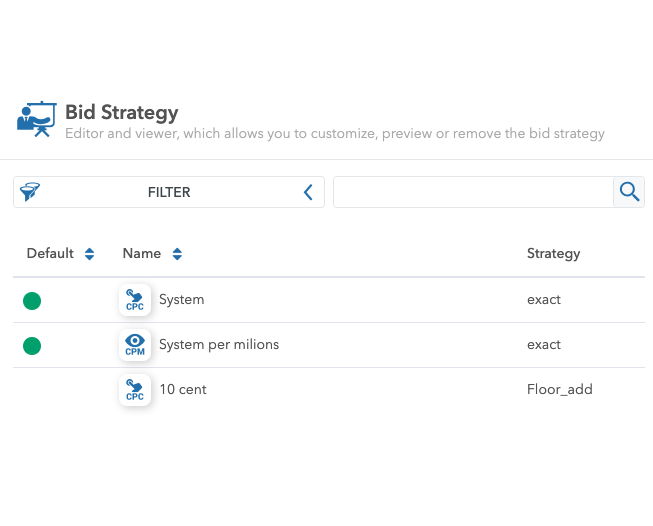Open the 10 cent bid strategy

coord(183,389)
